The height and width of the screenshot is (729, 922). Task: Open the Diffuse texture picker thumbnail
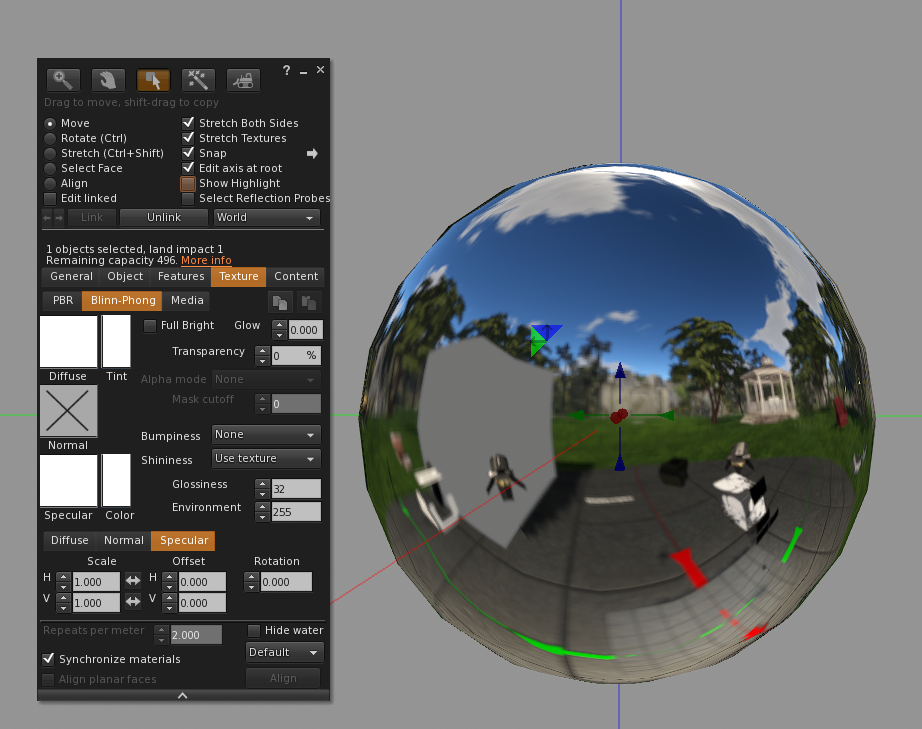tap(68, 342)
